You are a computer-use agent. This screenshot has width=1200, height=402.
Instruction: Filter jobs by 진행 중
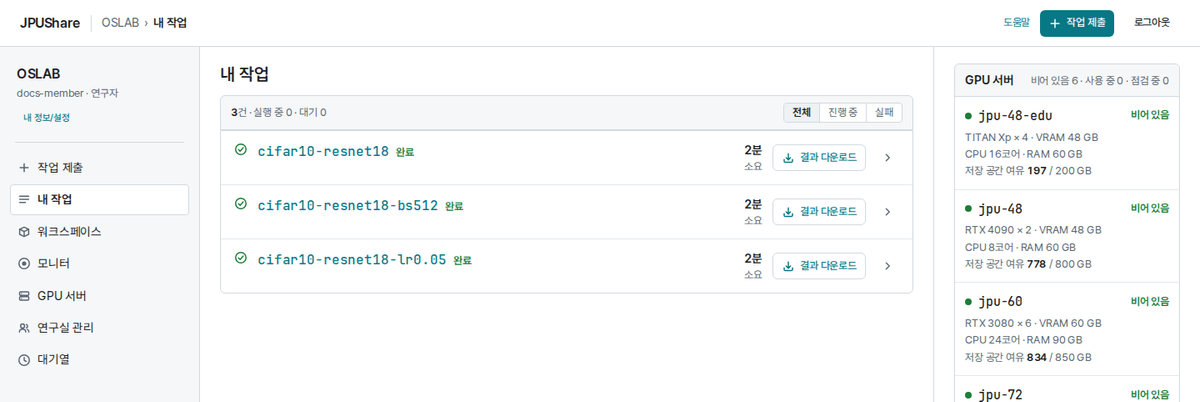pos(843,113)
